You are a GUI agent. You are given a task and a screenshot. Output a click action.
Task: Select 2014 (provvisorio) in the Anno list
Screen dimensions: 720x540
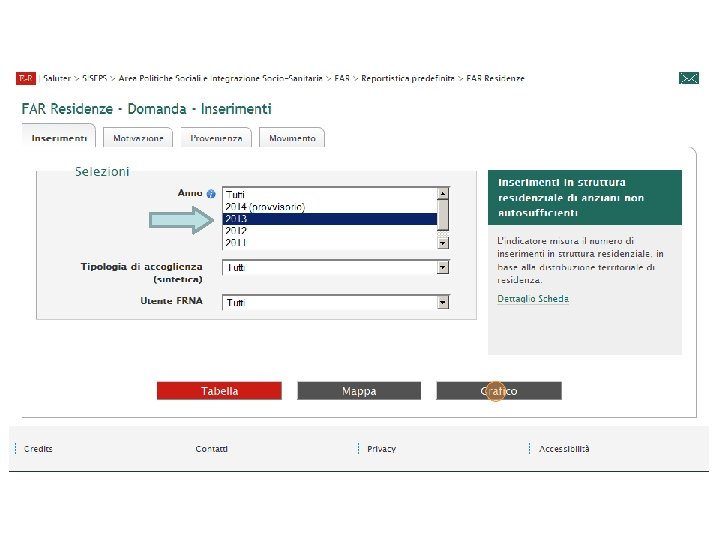330,207
